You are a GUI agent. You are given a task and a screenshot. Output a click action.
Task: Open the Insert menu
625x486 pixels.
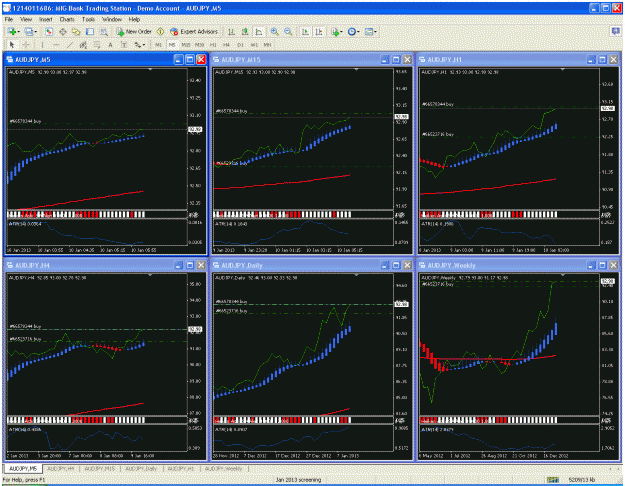point(45,19)
